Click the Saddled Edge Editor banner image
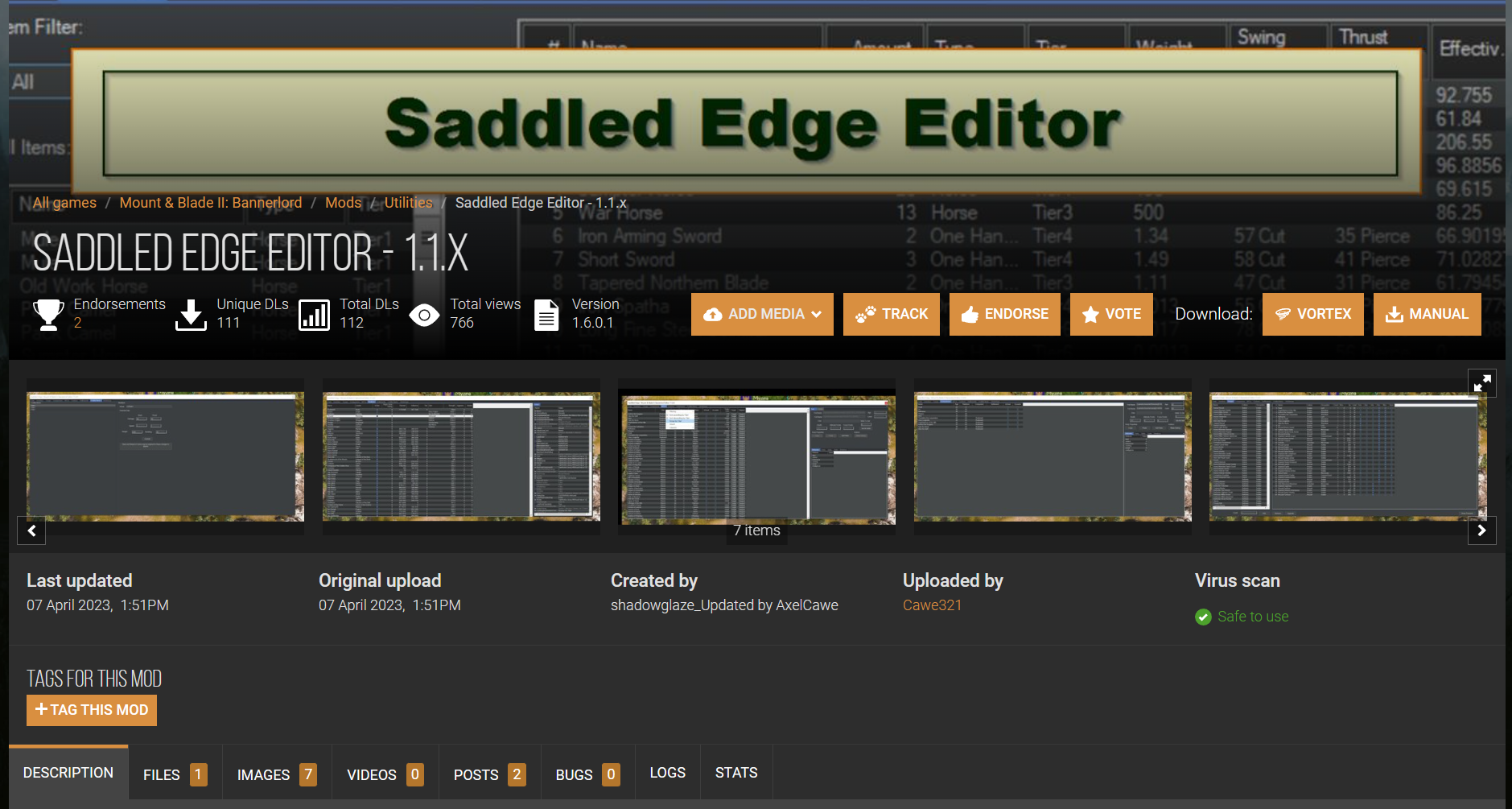The width and height of the screenshot is (1512, 809). click(748, 122)
